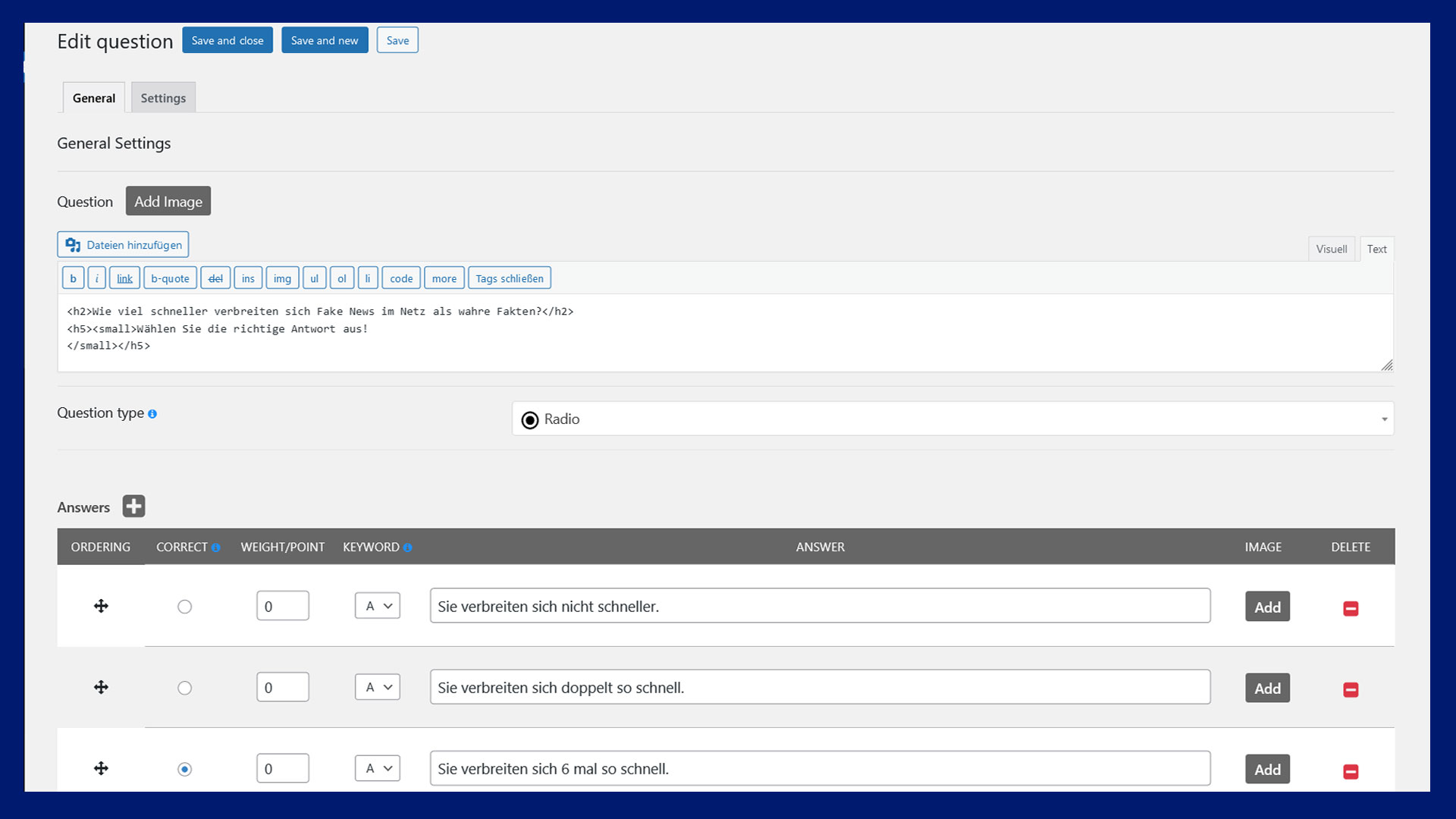The width and height of the screenshot is (1456, 819).
Task: Click the Question type info icon
Action: (x=152, y=414)
